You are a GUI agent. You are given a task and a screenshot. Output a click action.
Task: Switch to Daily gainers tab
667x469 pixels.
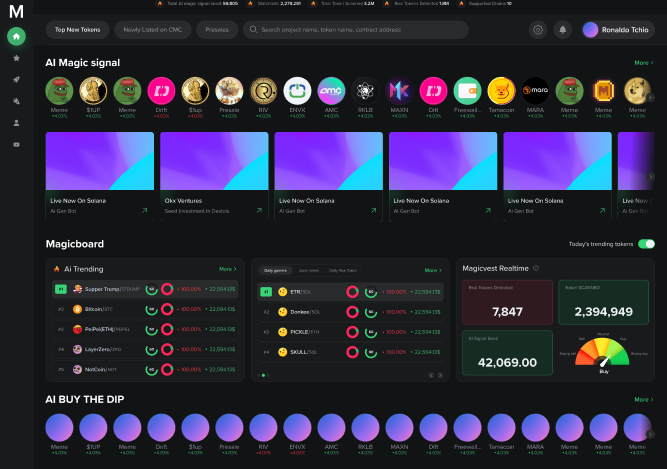(275, 270)
